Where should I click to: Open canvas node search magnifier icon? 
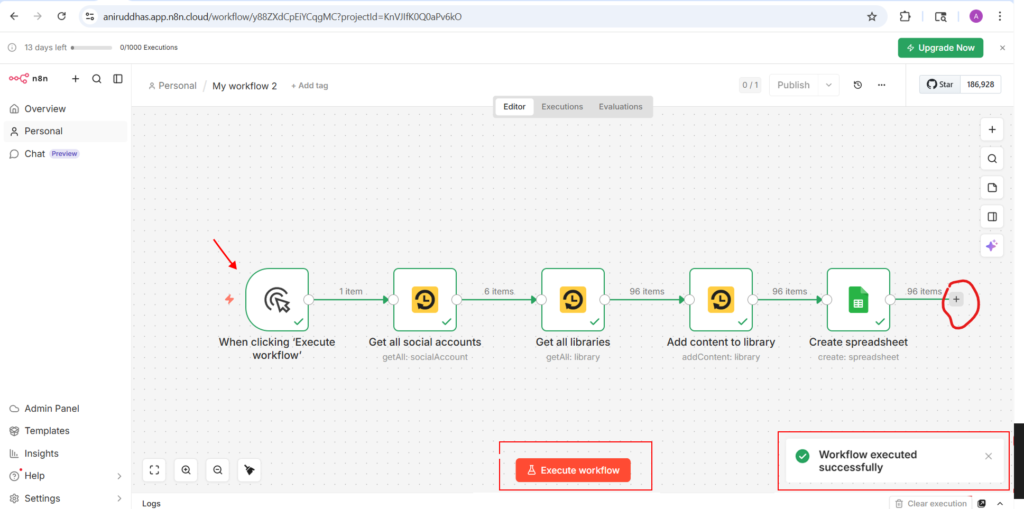[992, 159]
